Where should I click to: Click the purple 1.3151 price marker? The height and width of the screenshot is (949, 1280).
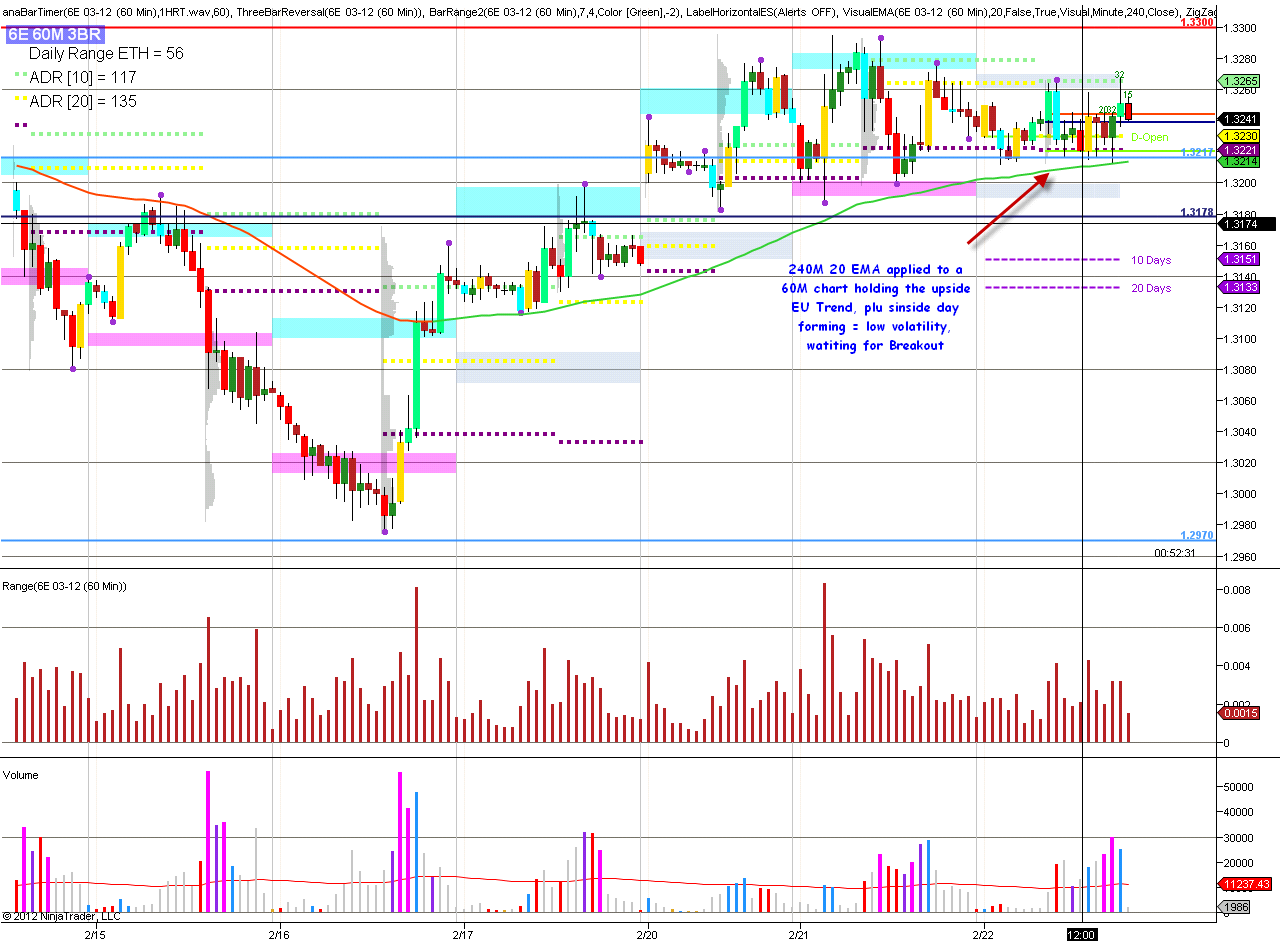point(1239,260)
